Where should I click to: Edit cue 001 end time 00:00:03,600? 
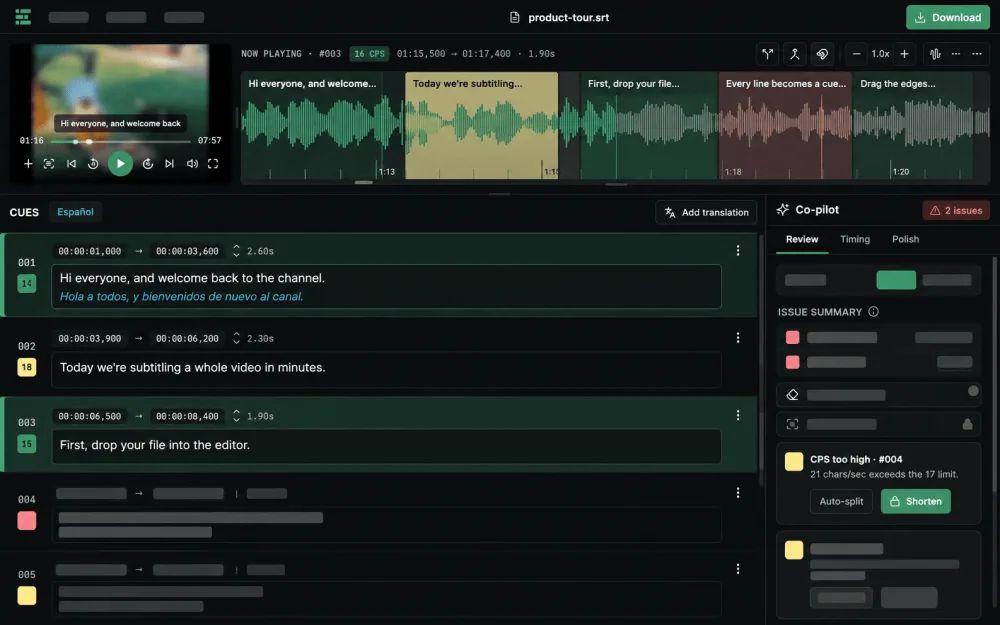[x=187, y=251]
